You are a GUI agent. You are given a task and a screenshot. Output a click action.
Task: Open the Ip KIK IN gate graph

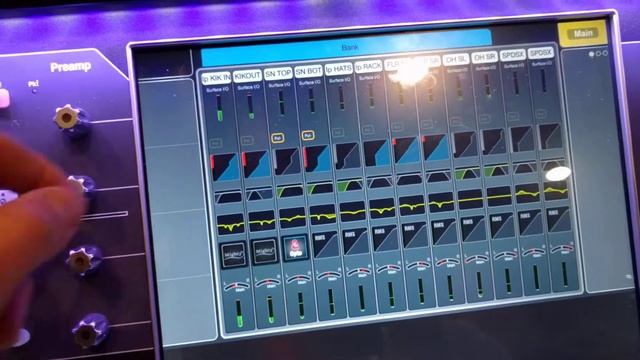[225, 167]
